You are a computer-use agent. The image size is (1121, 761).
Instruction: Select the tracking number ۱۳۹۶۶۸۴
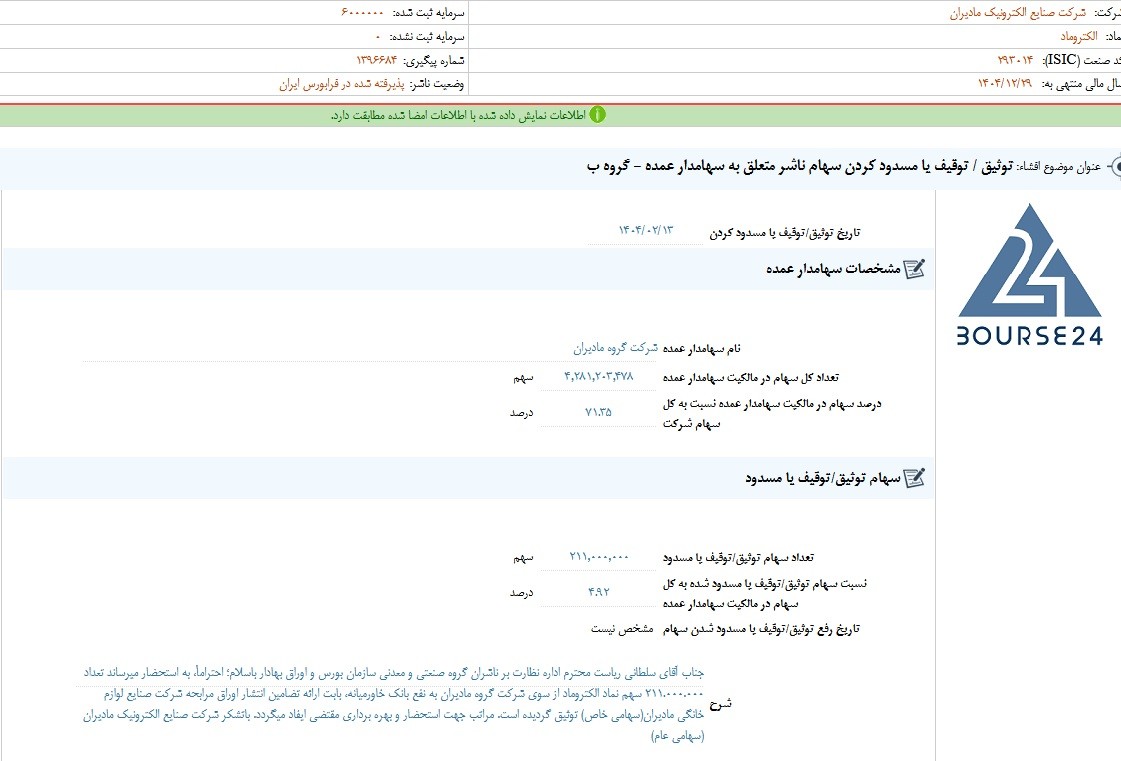(x=376, y=60)
